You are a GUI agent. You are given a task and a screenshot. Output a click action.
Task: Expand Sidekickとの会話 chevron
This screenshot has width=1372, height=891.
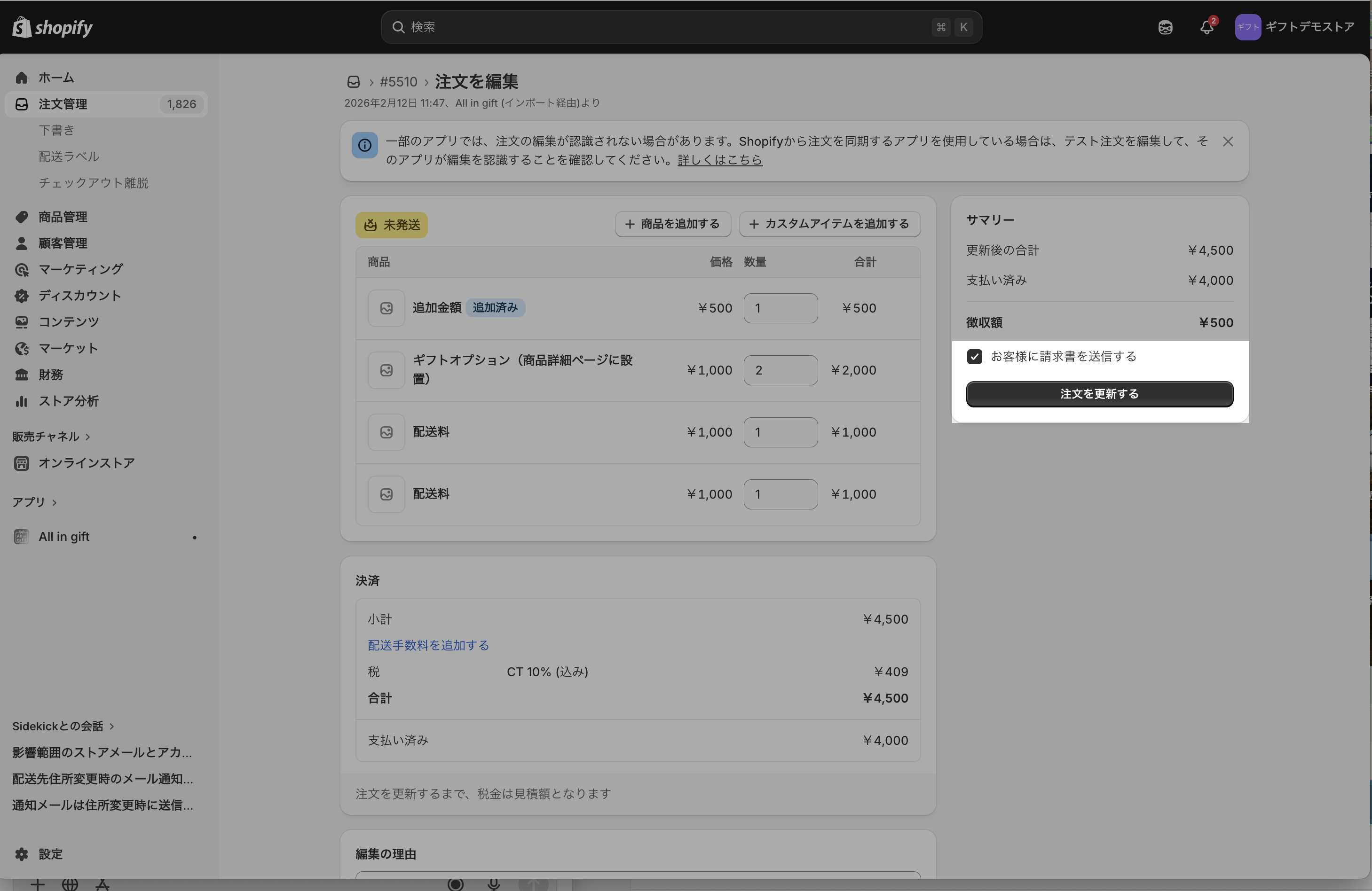click(x=112, y=726)
